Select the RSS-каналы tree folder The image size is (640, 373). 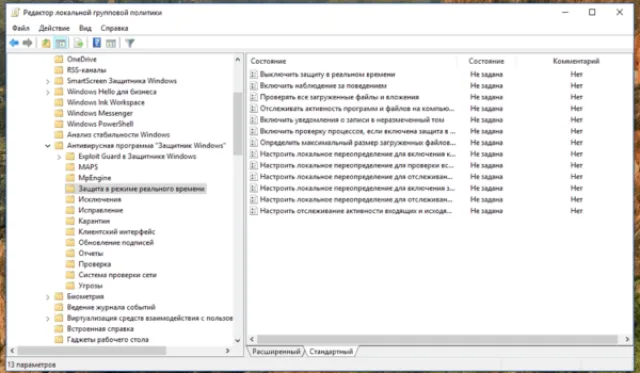87,70
